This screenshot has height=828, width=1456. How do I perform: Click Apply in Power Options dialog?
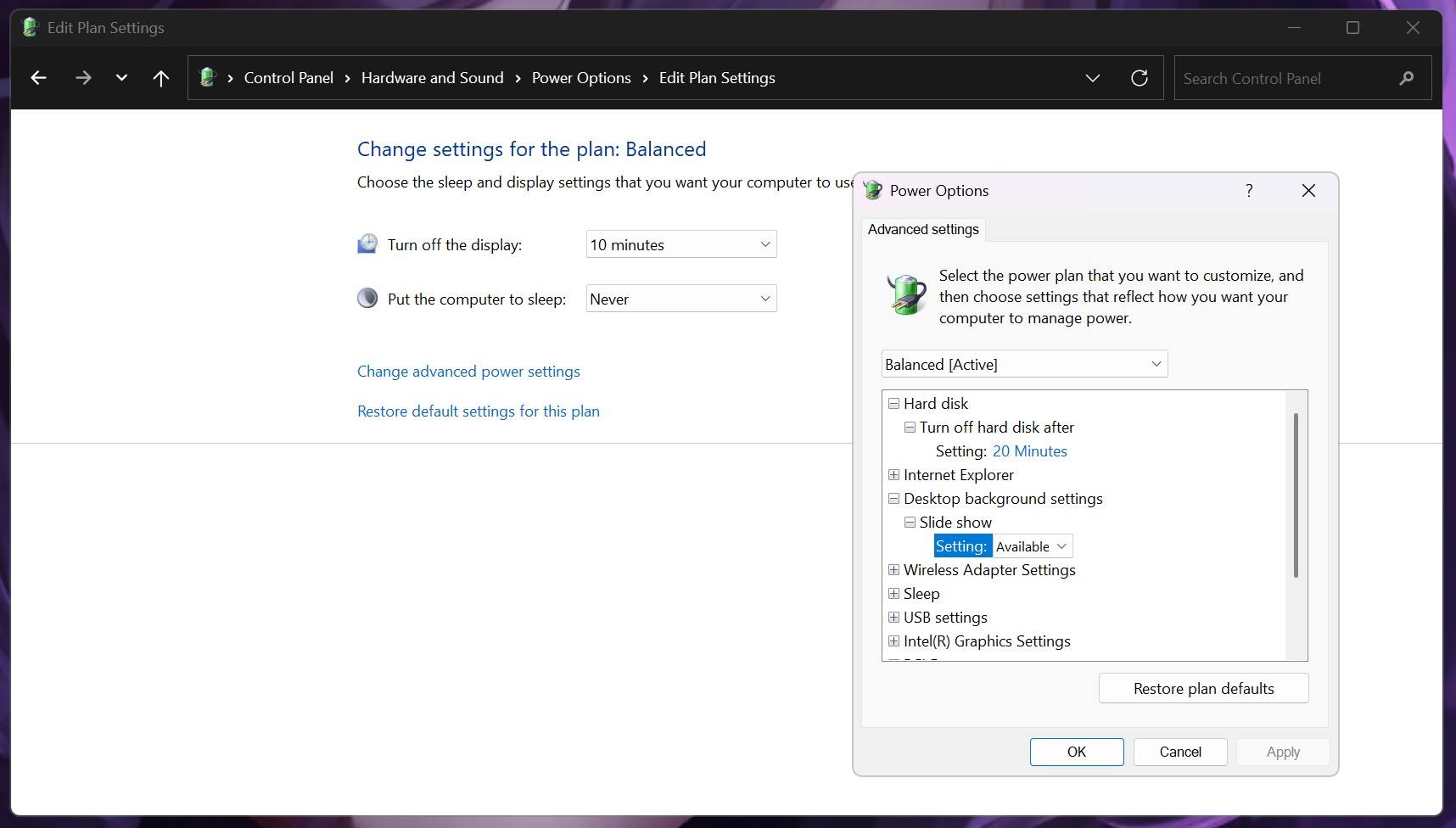click(x=1283, y=752)
